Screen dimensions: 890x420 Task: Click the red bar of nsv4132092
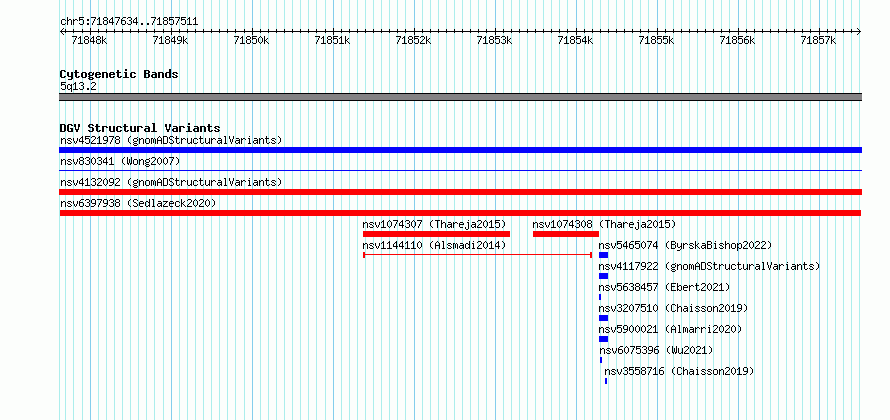(x=460, y=192)
